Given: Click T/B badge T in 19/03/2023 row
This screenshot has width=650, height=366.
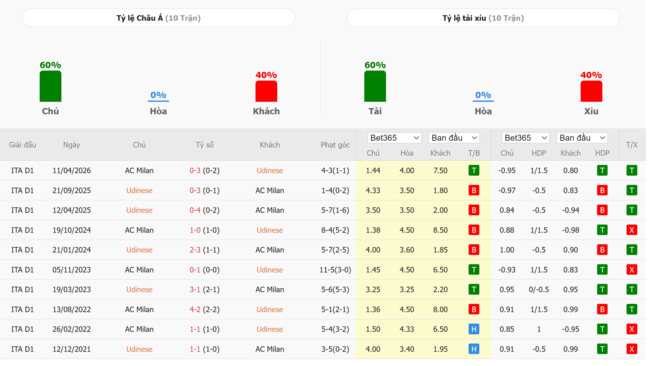Looking at the screenshot, I should coord(474,289).
